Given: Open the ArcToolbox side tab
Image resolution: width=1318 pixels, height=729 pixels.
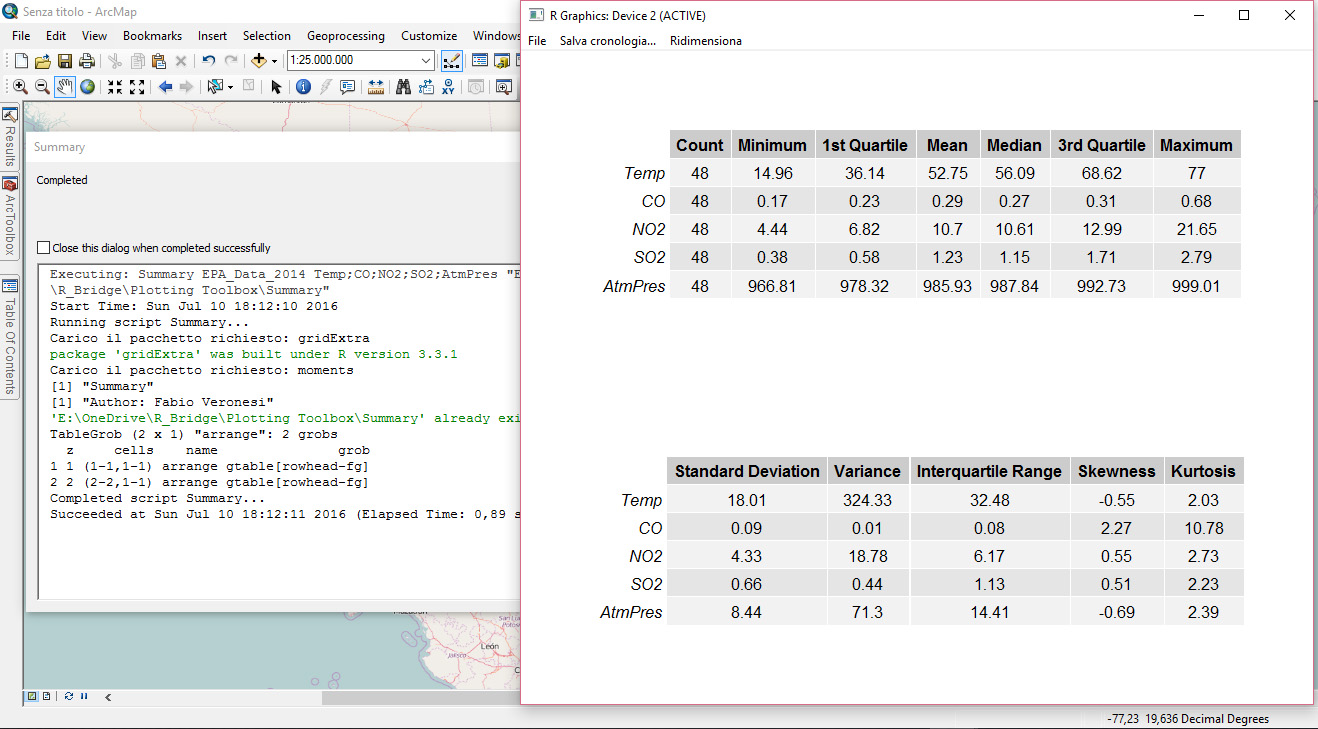Looking at the screenshot, I should [10, 216].
